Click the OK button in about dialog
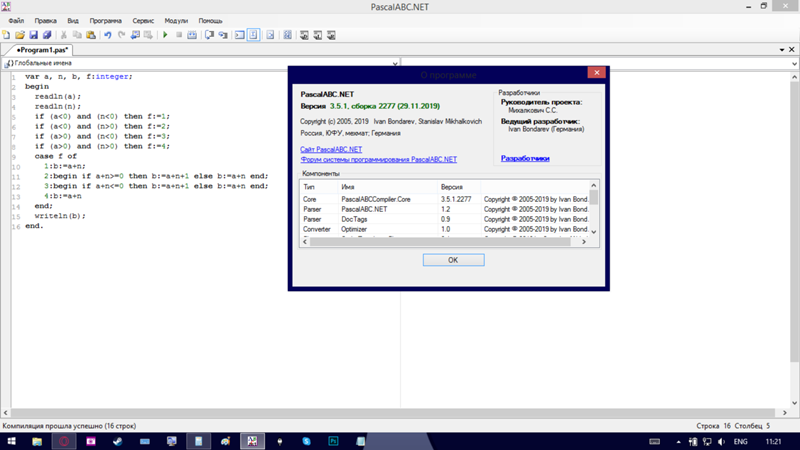Image resolution: width=800 pixels, height=450 pixels. point(454,260)
